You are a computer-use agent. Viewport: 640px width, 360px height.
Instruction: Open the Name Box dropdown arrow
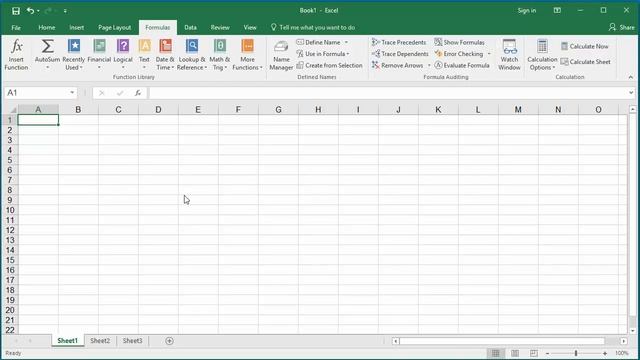[x=72, y=93]
